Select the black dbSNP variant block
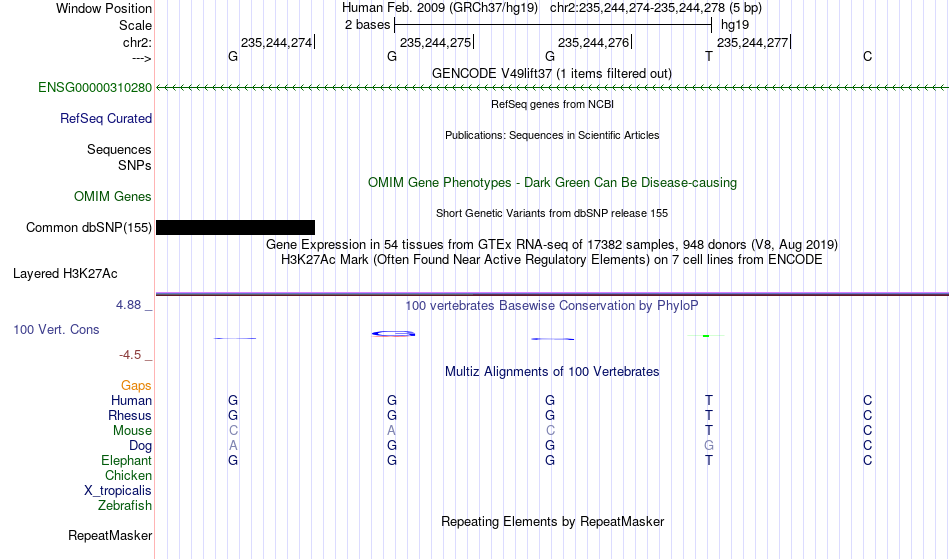 point(236,228)
